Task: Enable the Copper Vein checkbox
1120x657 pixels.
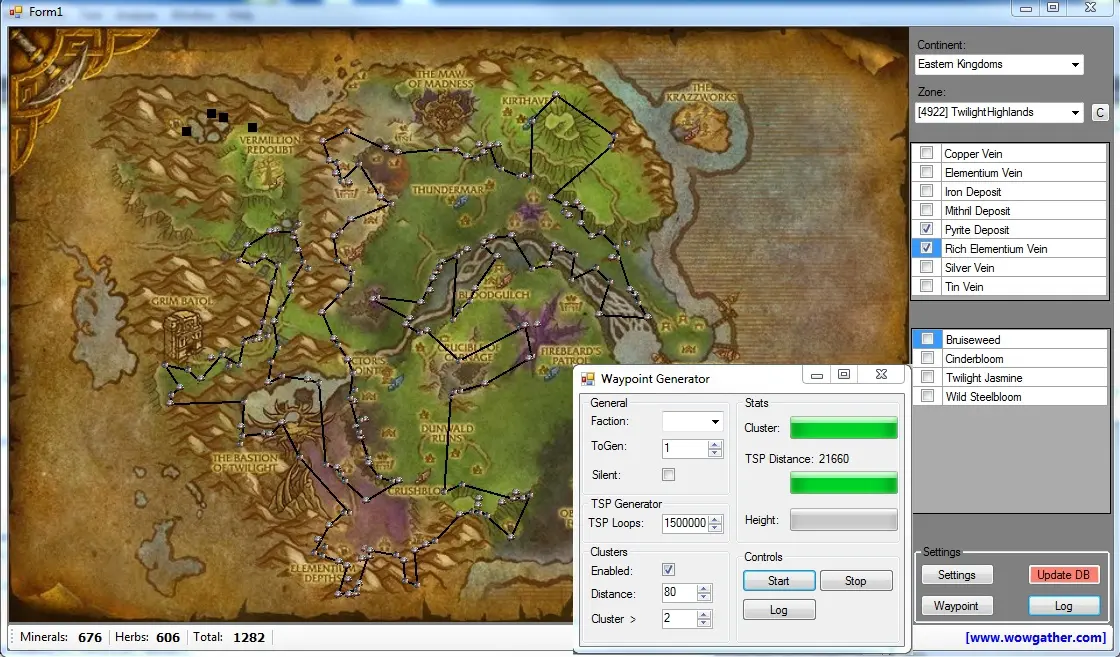Action: click(927, 154)
